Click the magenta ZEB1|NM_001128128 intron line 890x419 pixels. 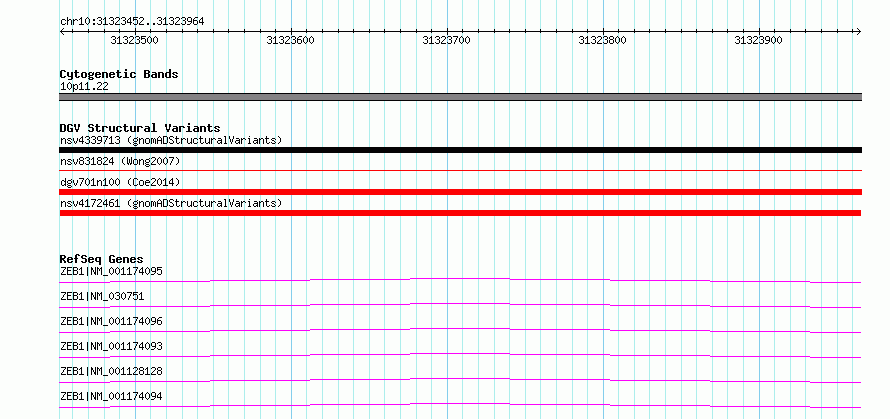tap(461, 380)
